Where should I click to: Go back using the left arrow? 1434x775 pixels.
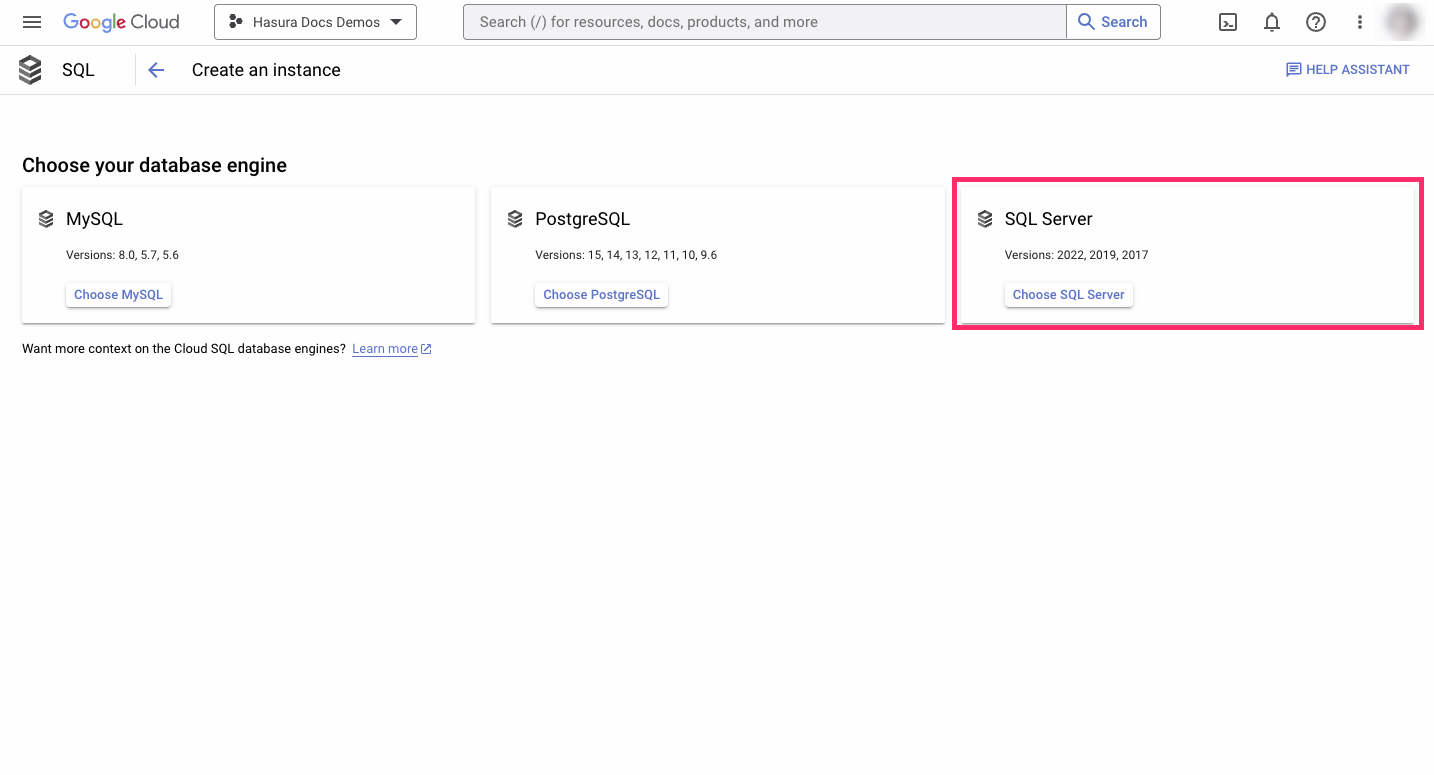click(x=156, y=70)
